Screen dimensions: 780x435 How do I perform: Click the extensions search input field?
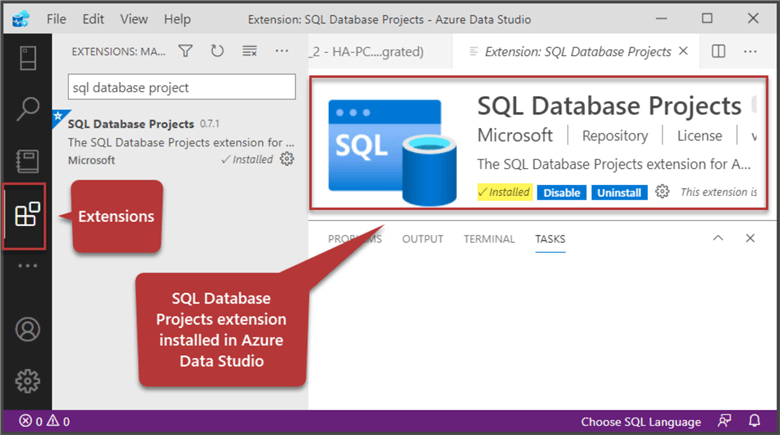click(x=180, y=88)
